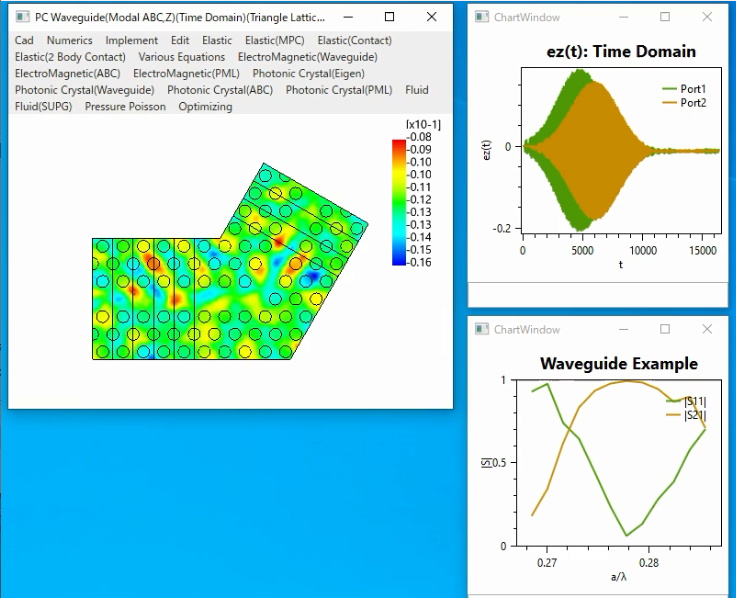Open the Elastic(MPC) menu

tap(275, 40)
